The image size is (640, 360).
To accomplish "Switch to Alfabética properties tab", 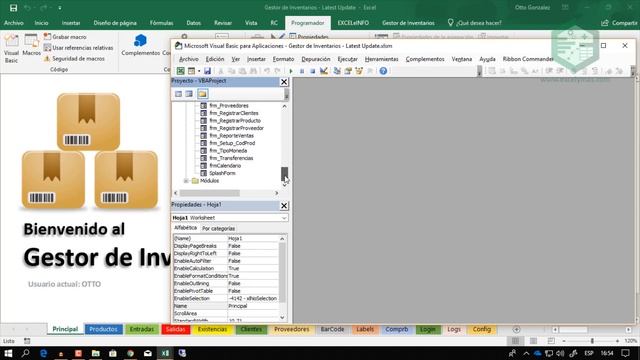I will [185, 228].
